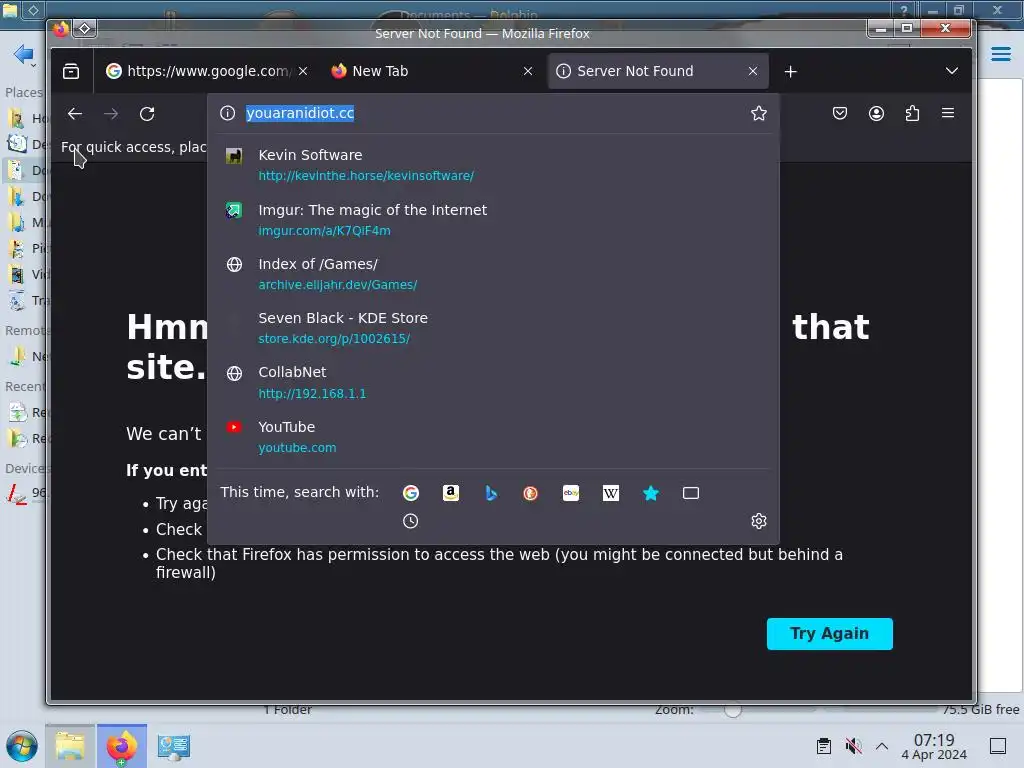Open search settings gear icon
The image size is (1024, 768).
coord(758,521)
